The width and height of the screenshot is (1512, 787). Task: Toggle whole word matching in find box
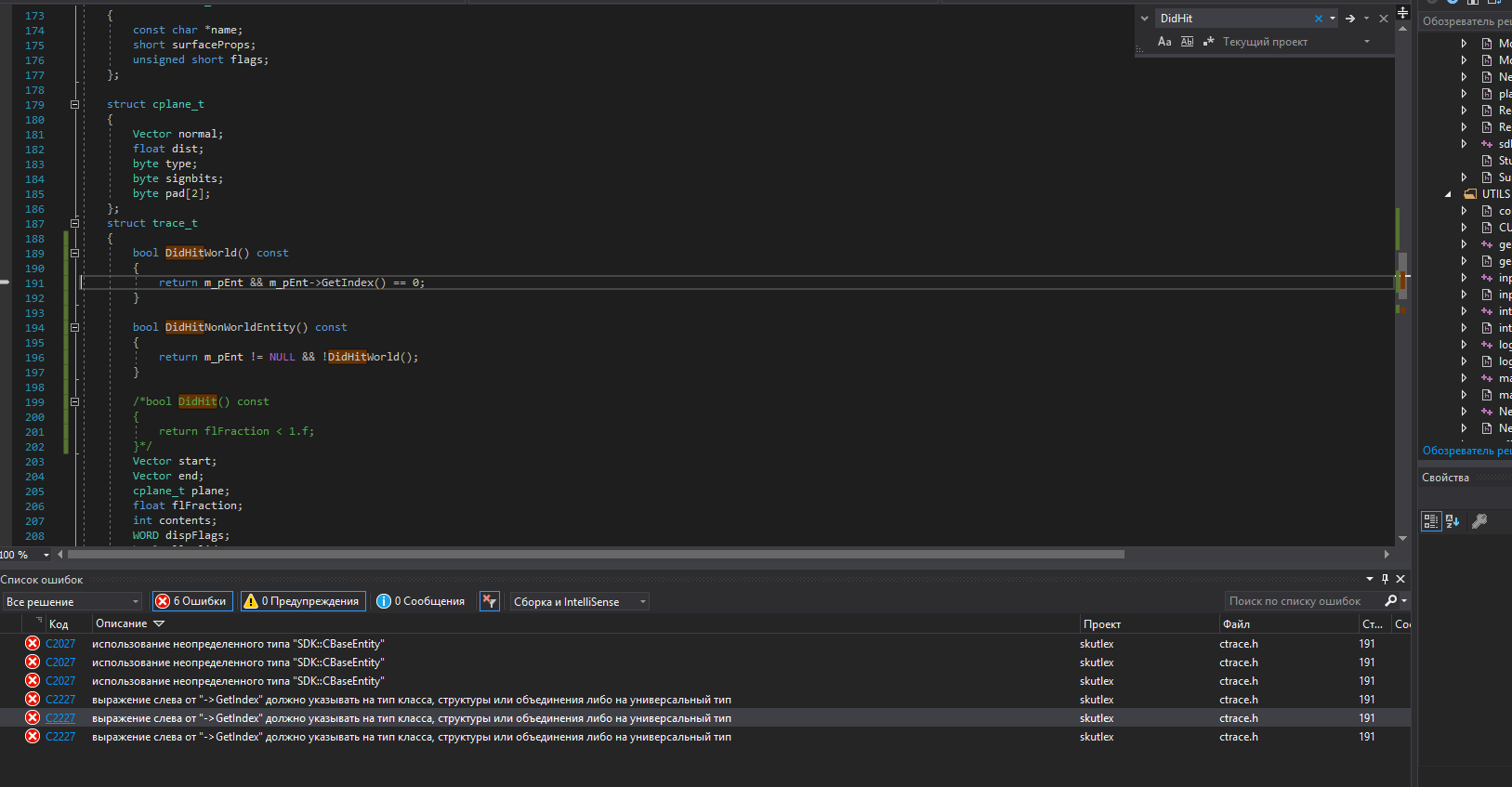[1187, 42]
